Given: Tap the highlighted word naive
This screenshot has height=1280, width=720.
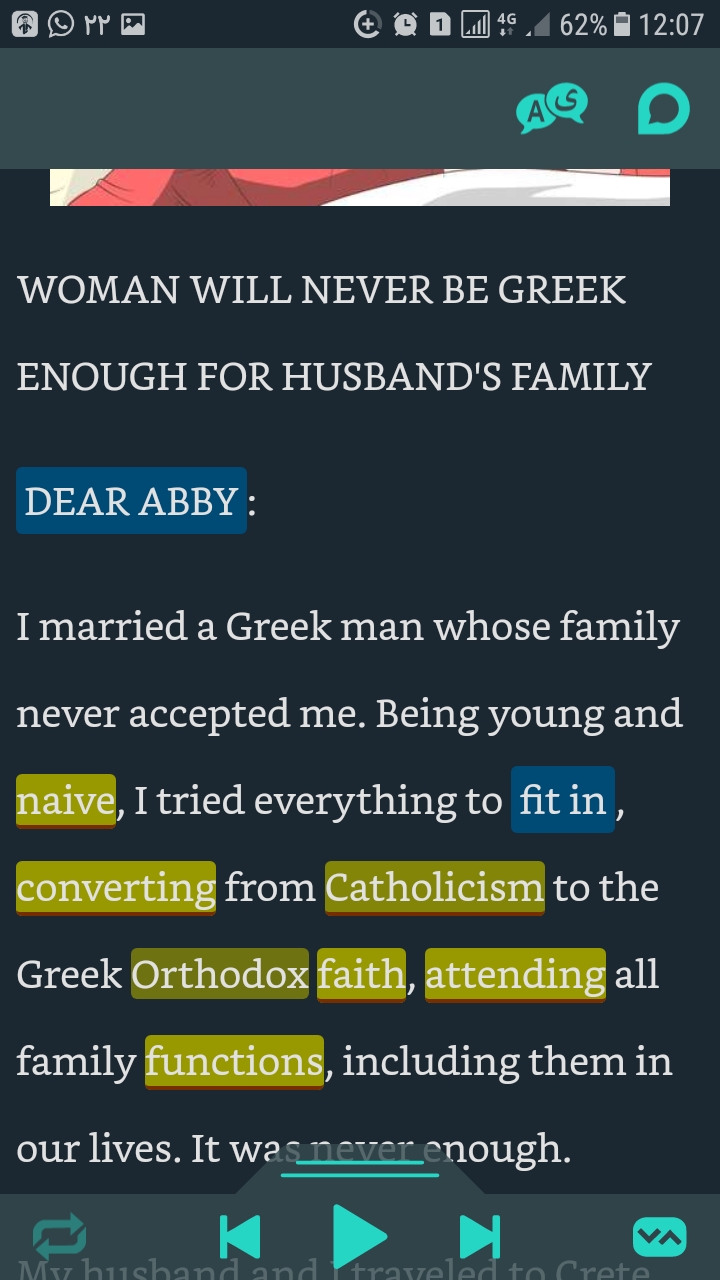Looking at the screenshot, I should point(66,800).
